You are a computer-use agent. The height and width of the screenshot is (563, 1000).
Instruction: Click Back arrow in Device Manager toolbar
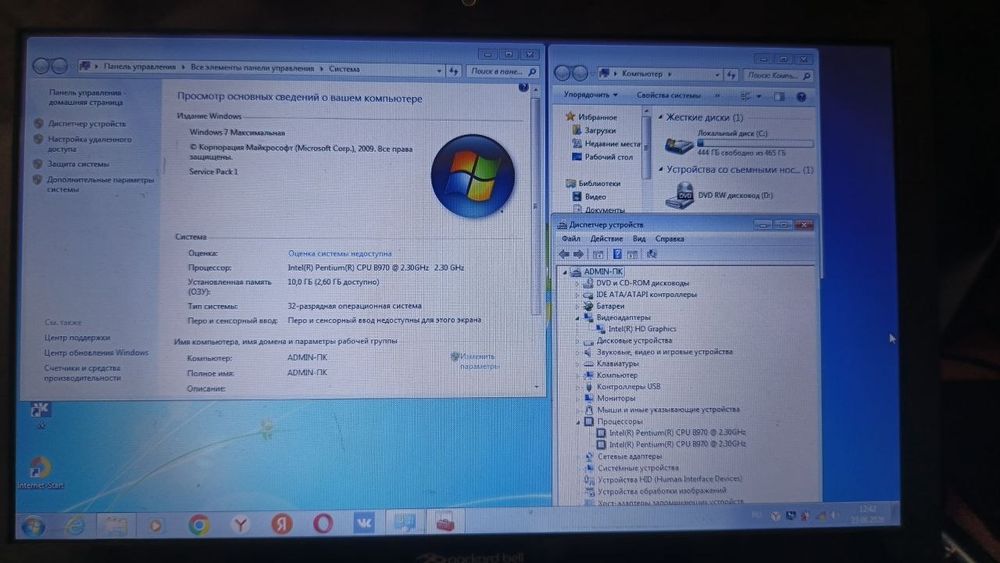(564, 254)
